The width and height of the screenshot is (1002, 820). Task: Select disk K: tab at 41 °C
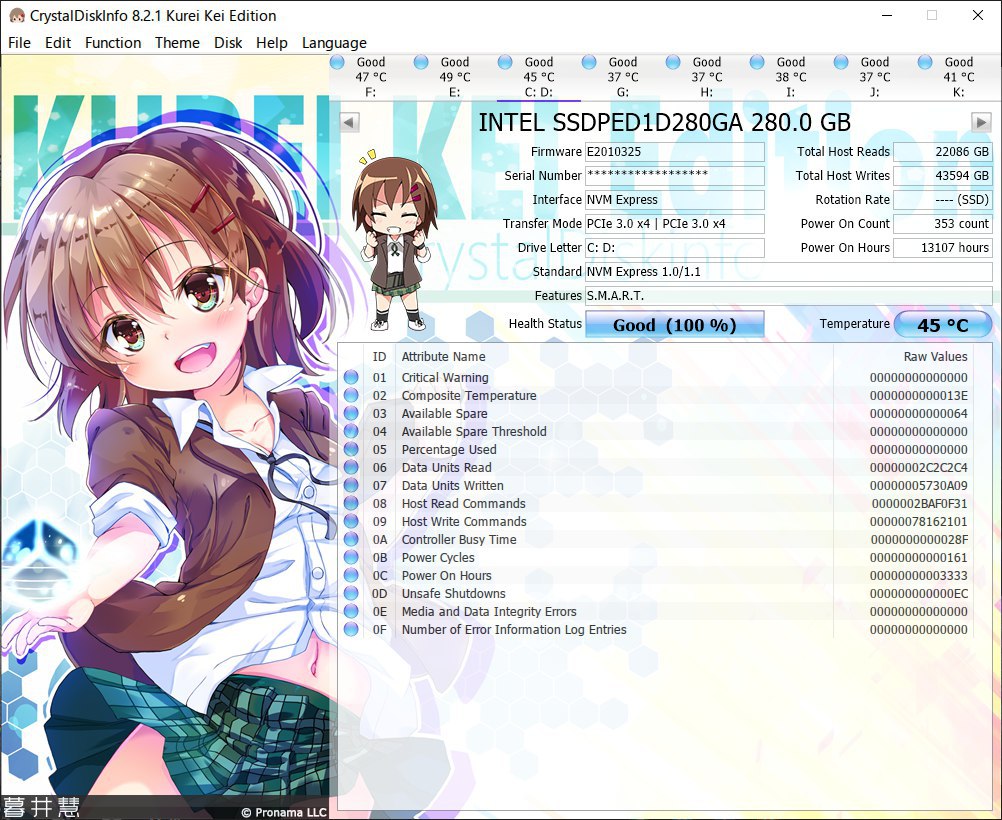click(959, 77)
